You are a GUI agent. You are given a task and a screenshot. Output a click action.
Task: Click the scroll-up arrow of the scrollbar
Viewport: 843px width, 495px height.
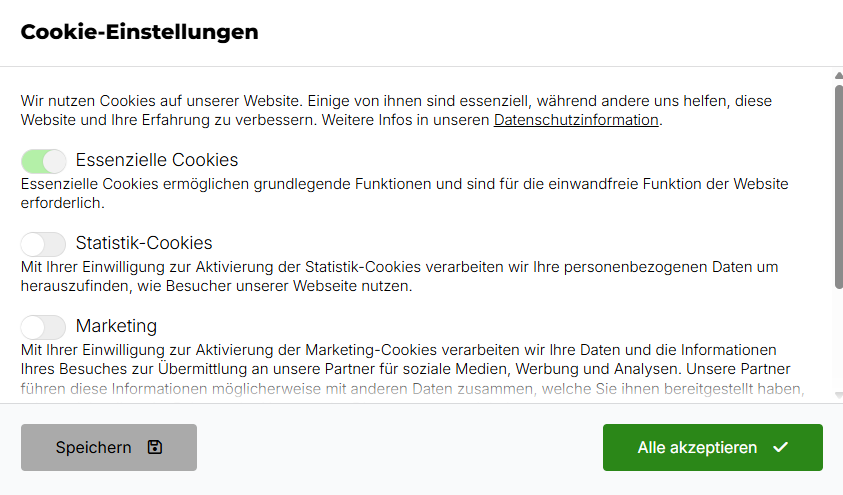pos(838,75)
